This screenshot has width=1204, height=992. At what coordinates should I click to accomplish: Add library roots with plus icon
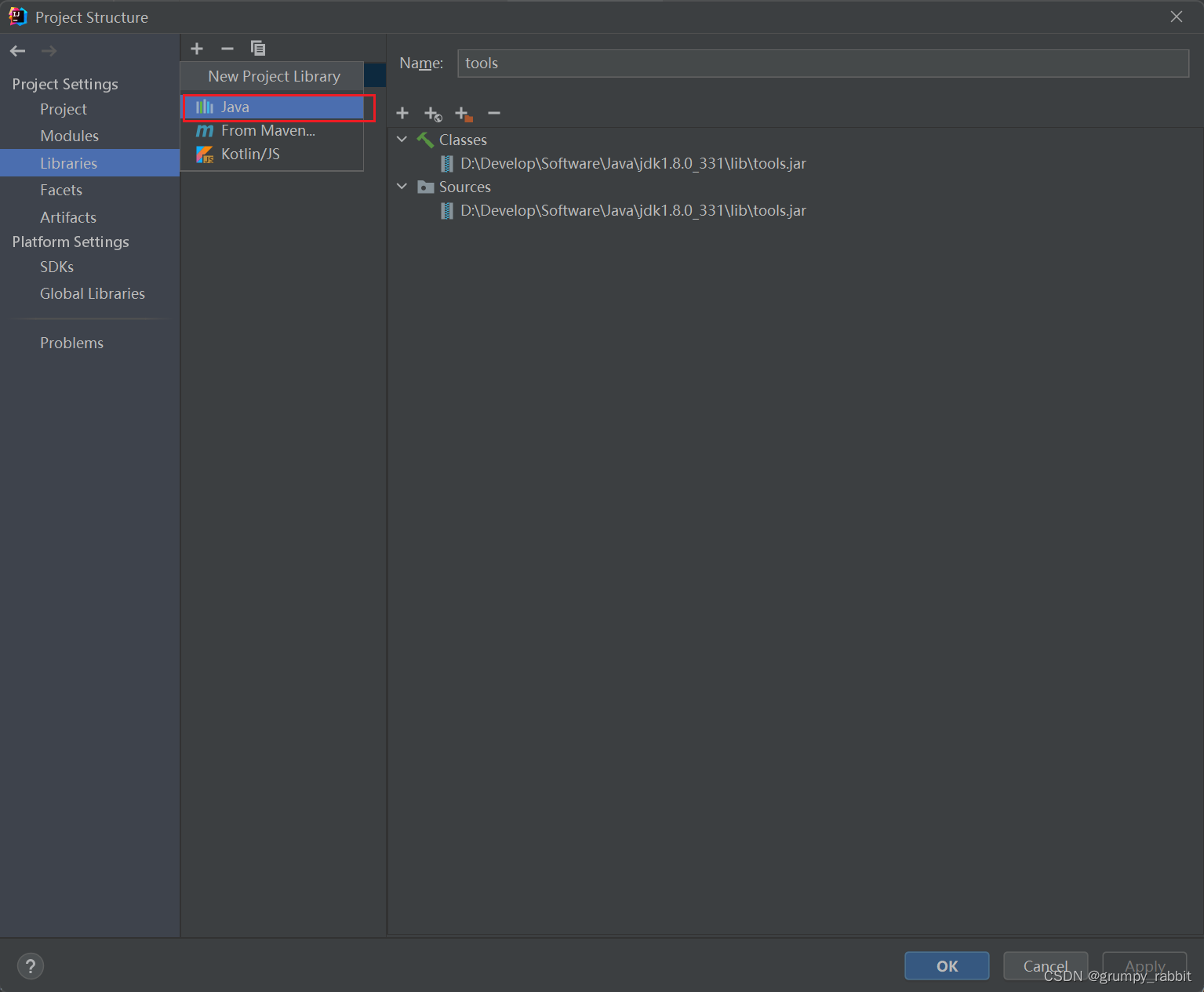point(402,114)
